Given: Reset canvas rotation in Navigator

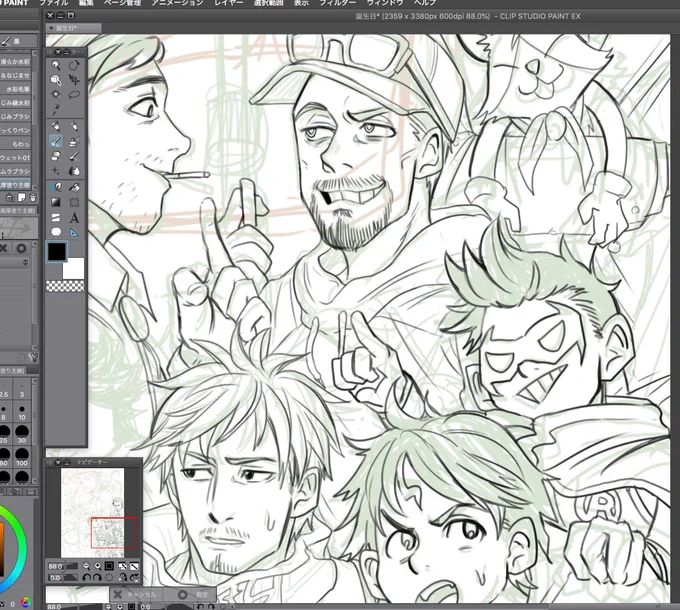Looking at the screenshot, I should coord(109,577).
